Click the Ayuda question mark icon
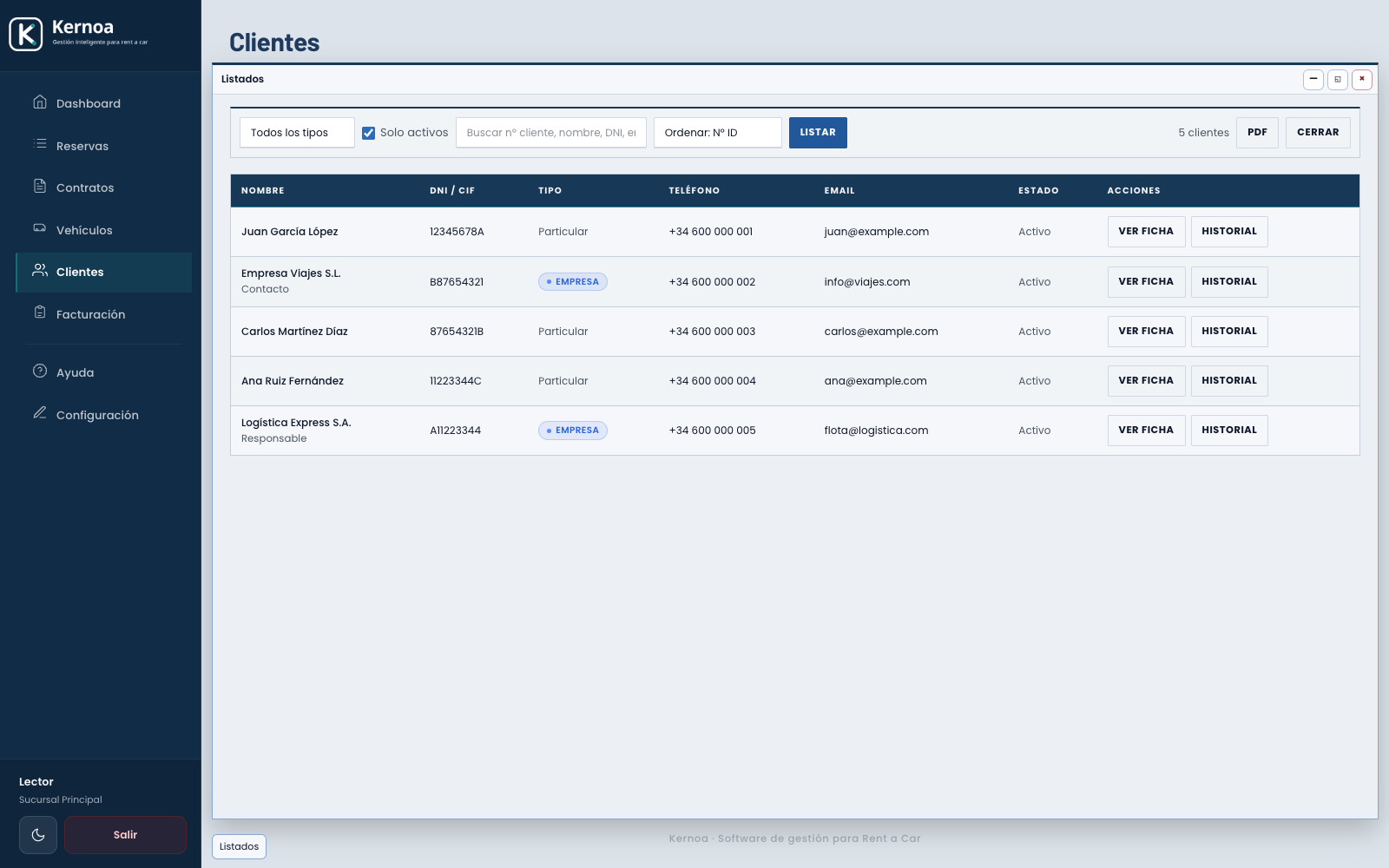This screenshot has height=868, width=1389. point(40,372)
